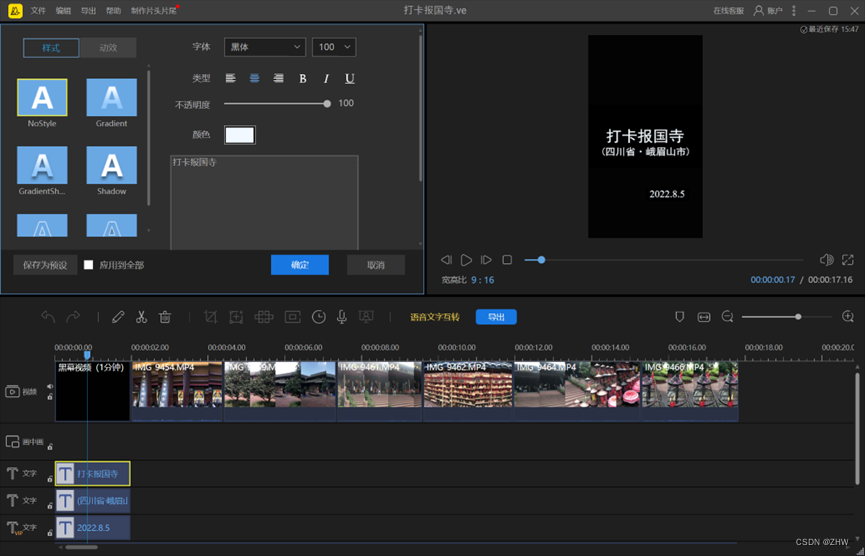Open the 制作片头片尾 menu
The width and height of the screenshot is (865, 556).
point(154,10)
